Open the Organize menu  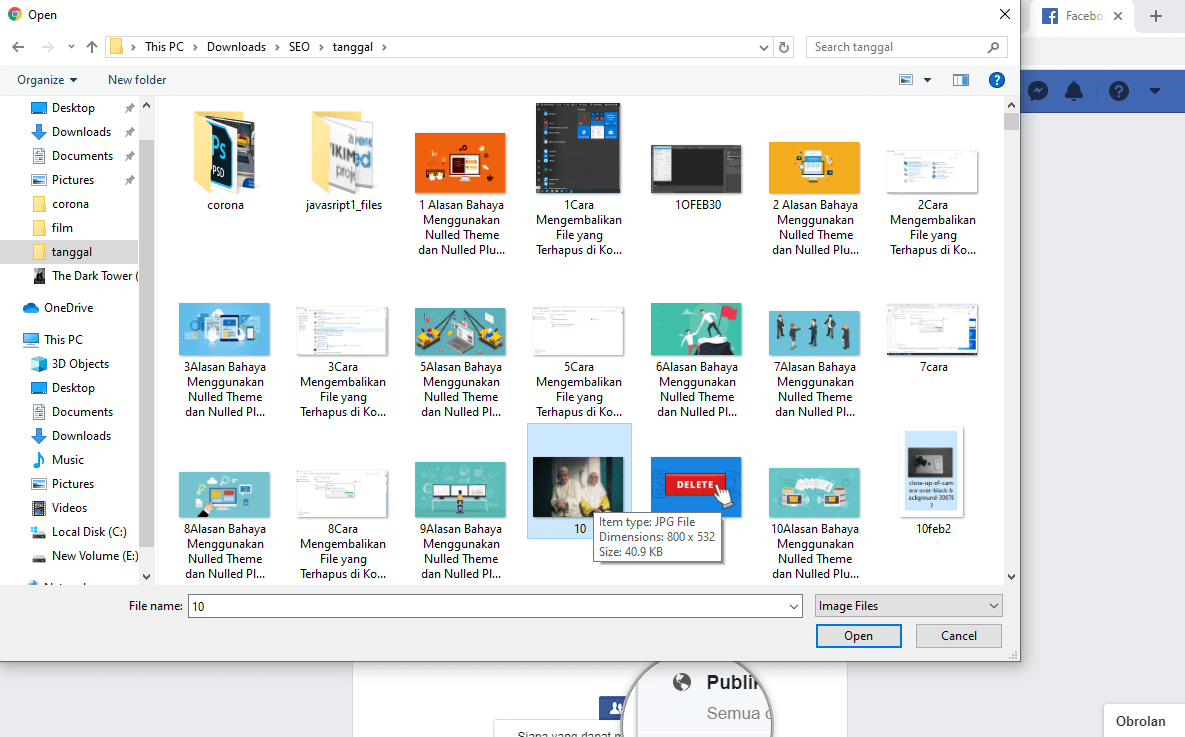[x=47, y=80]
